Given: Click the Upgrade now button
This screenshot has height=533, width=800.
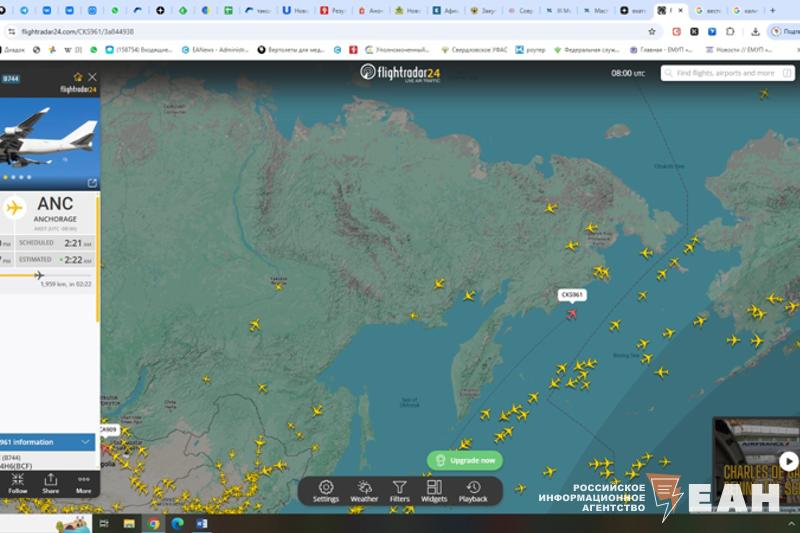Looking at the screenshot, I should (x=465, y=460).
